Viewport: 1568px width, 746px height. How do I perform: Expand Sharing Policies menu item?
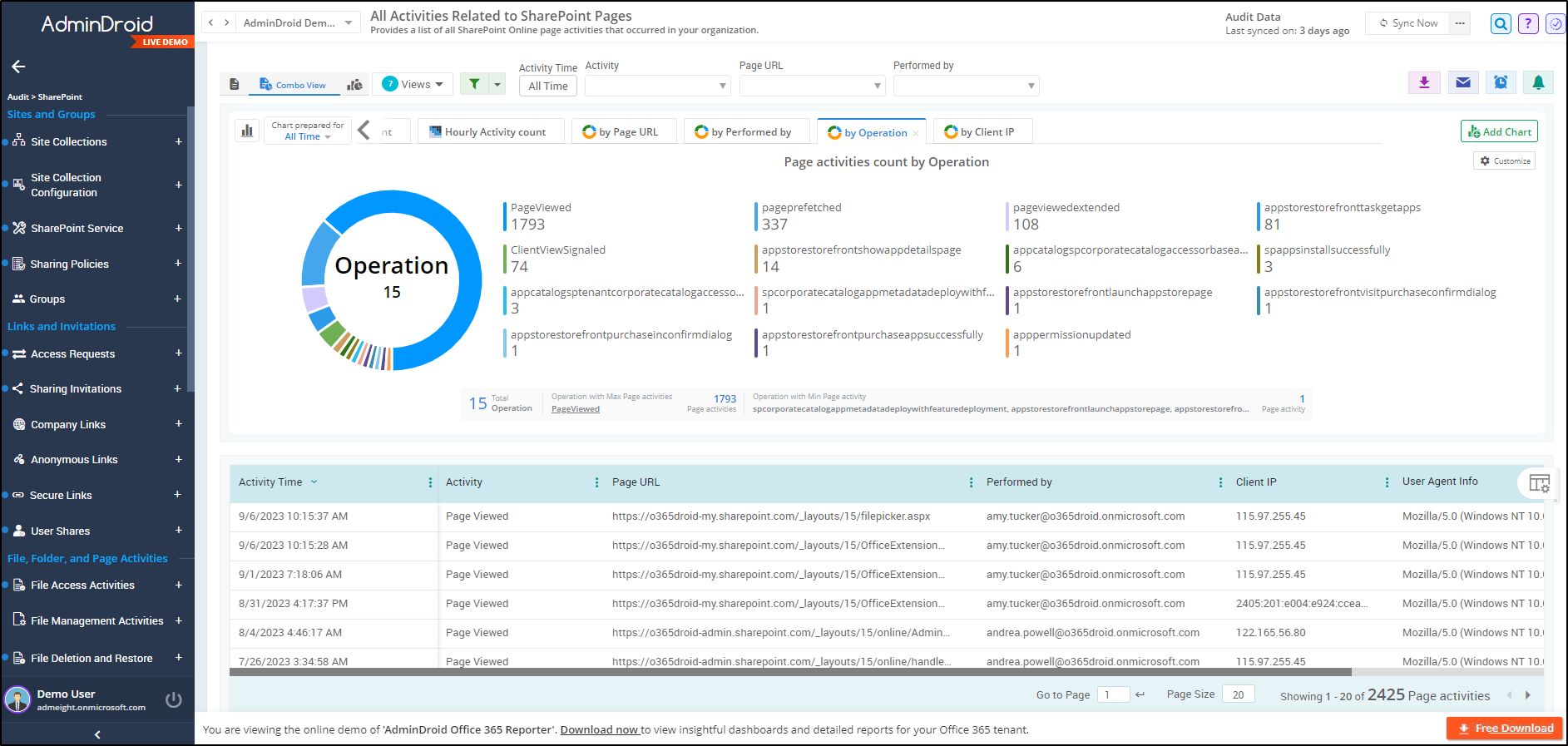point(178,264)
